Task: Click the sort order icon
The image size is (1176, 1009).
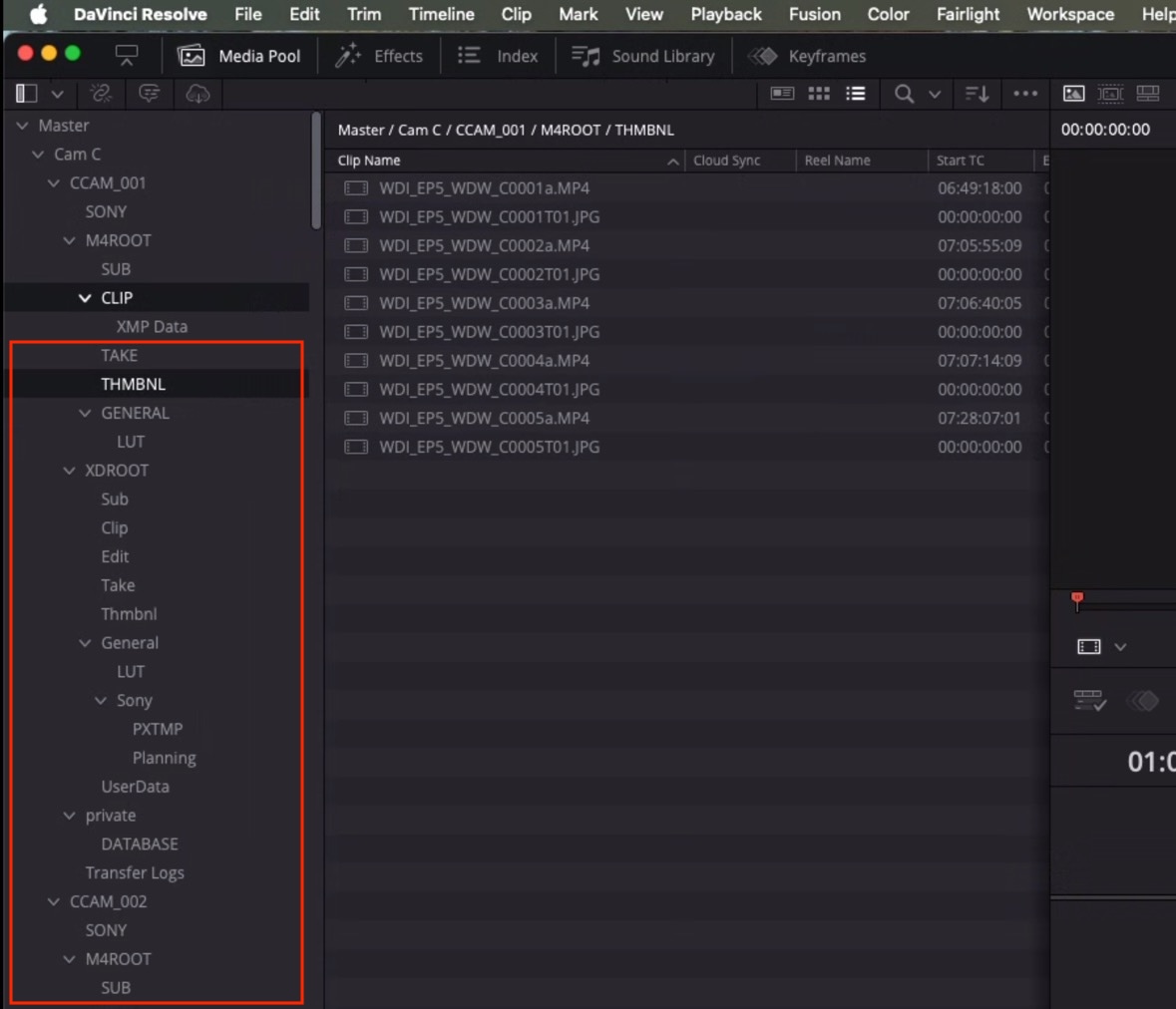Action: [x=977, y=94]
